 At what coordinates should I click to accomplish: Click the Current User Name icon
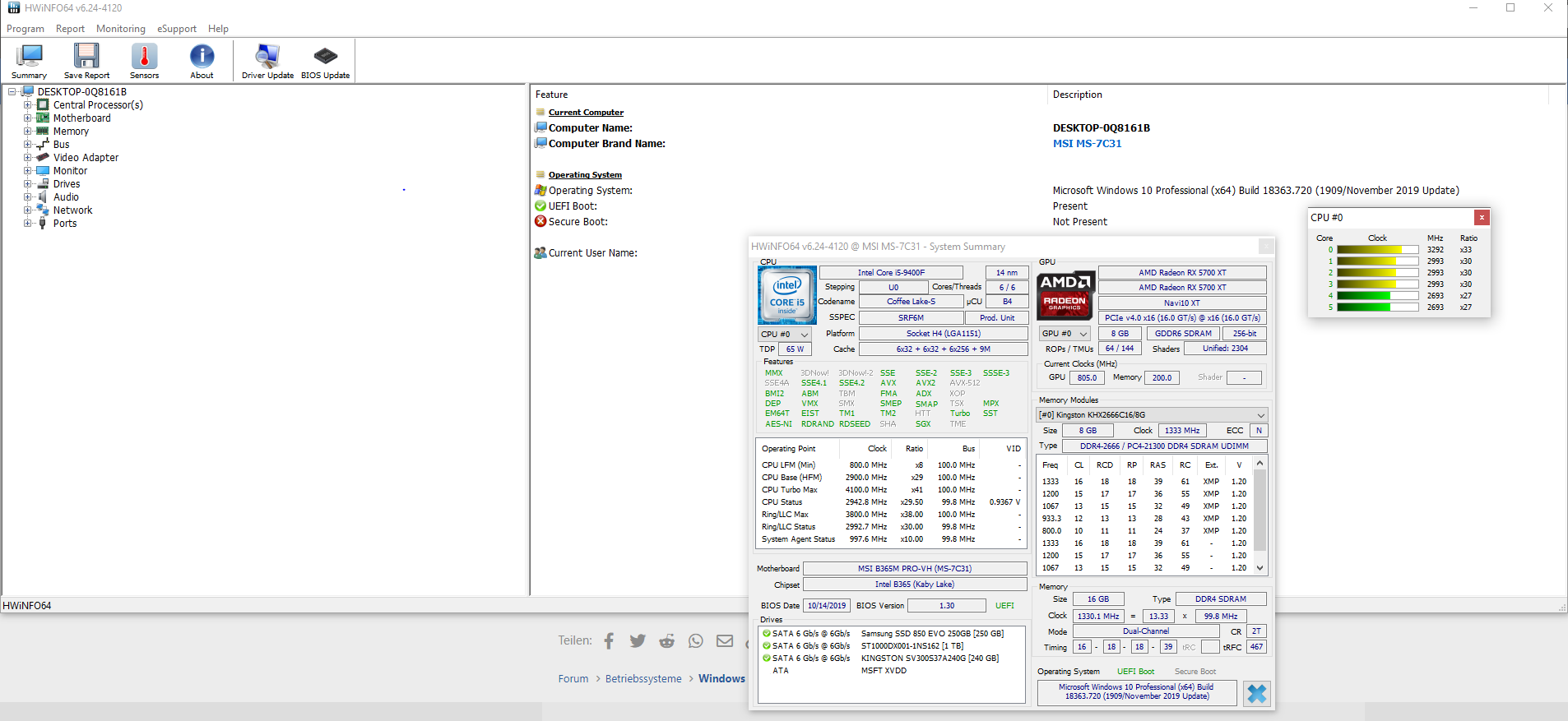pyautogui.click(x=540, y=253)
